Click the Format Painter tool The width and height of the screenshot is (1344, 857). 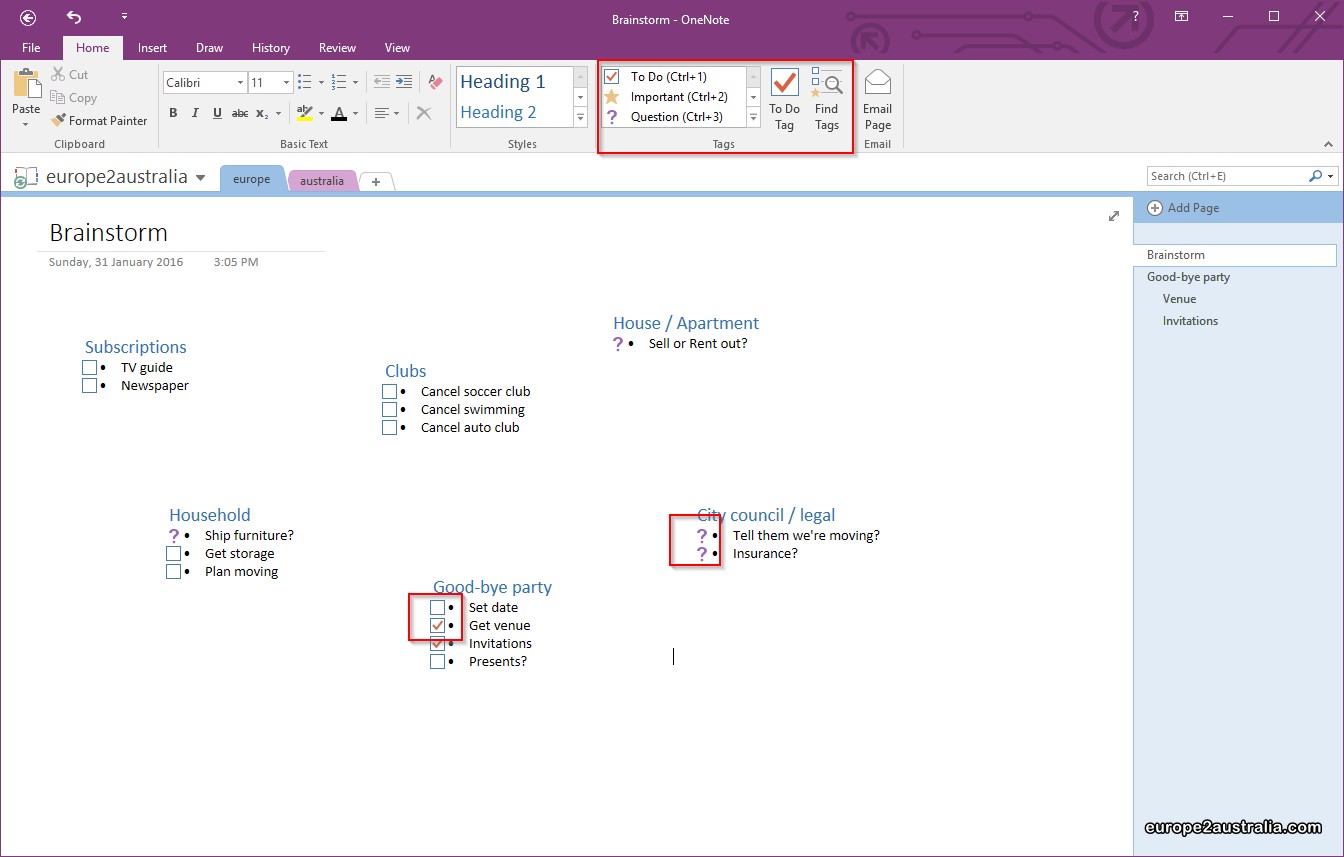99,120
